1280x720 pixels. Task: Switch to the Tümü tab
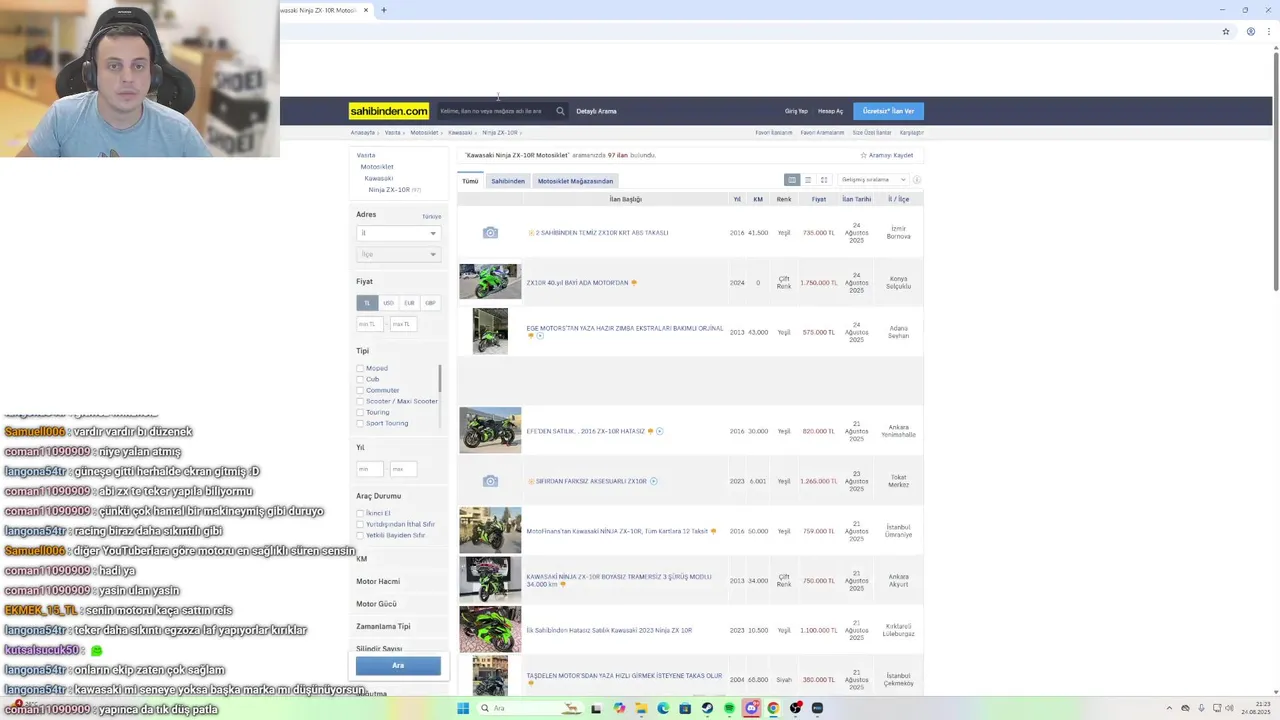pos(470,181)
